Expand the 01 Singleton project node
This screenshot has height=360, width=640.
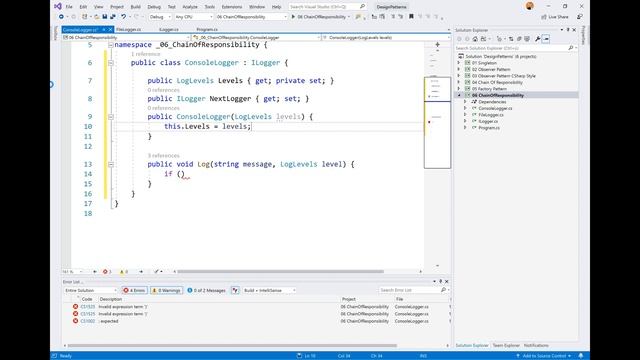tap(459, 63)
